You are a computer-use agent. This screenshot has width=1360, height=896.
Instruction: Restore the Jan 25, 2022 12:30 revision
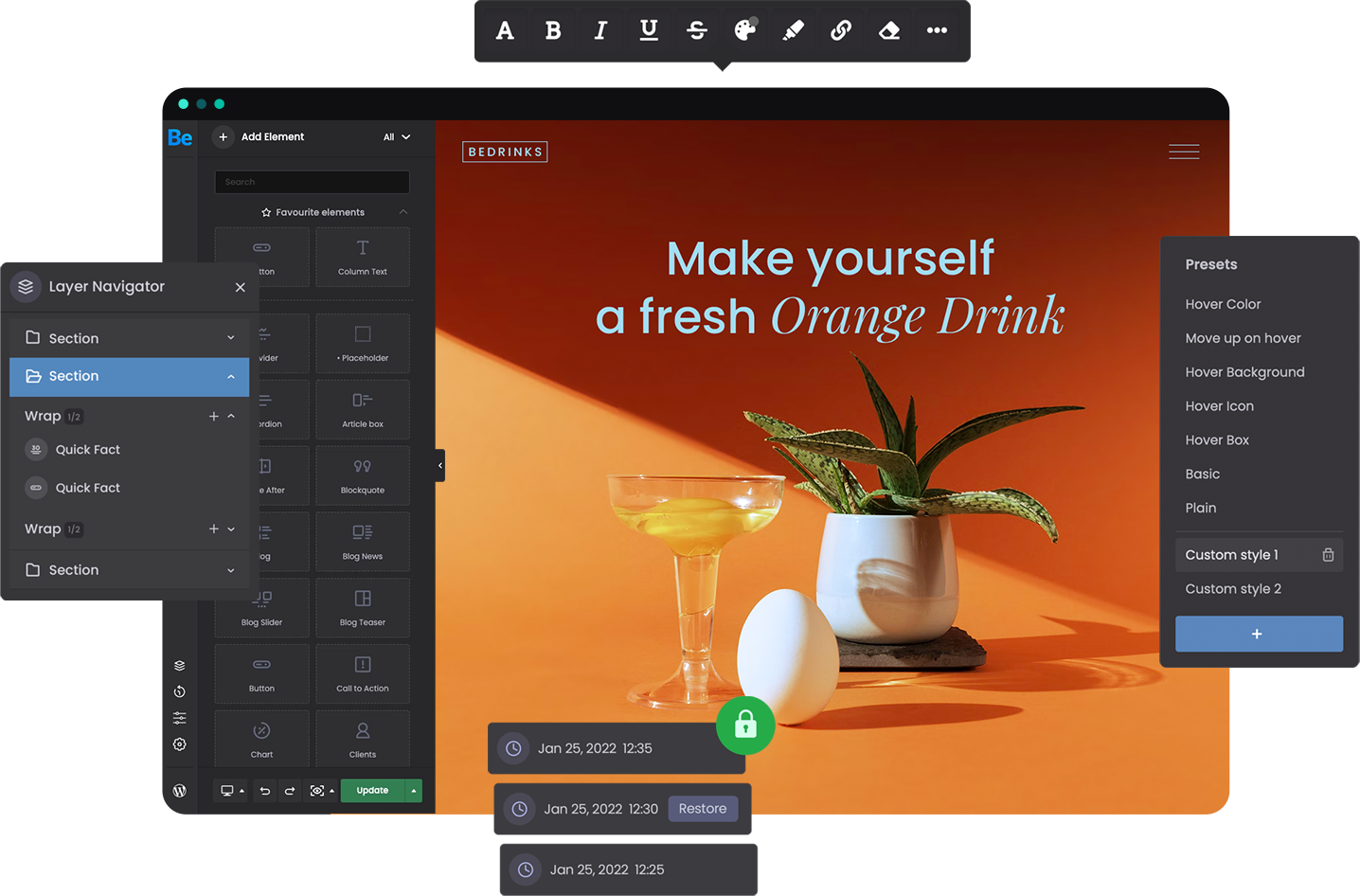pyautogui.click(x=703, y=809)
